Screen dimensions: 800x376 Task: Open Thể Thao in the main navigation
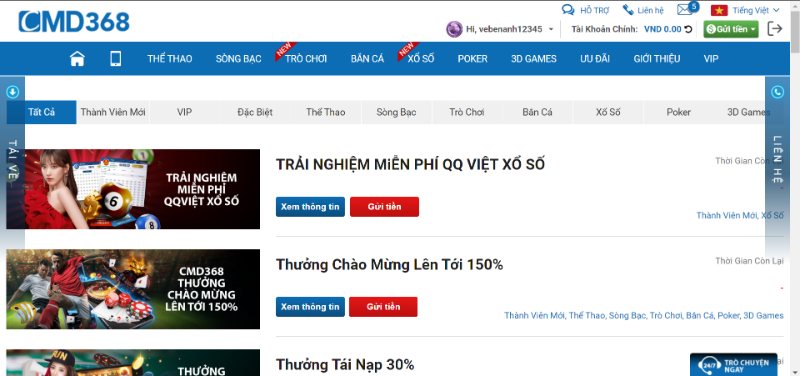170,59
